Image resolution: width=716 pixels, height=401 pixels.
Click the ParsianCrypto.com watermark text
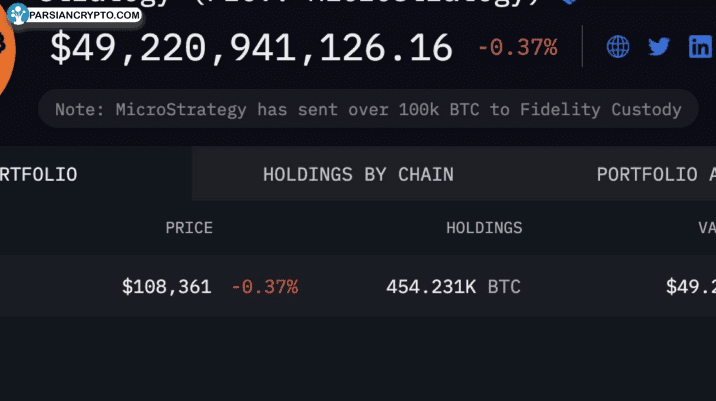click(x=84, y=15)
